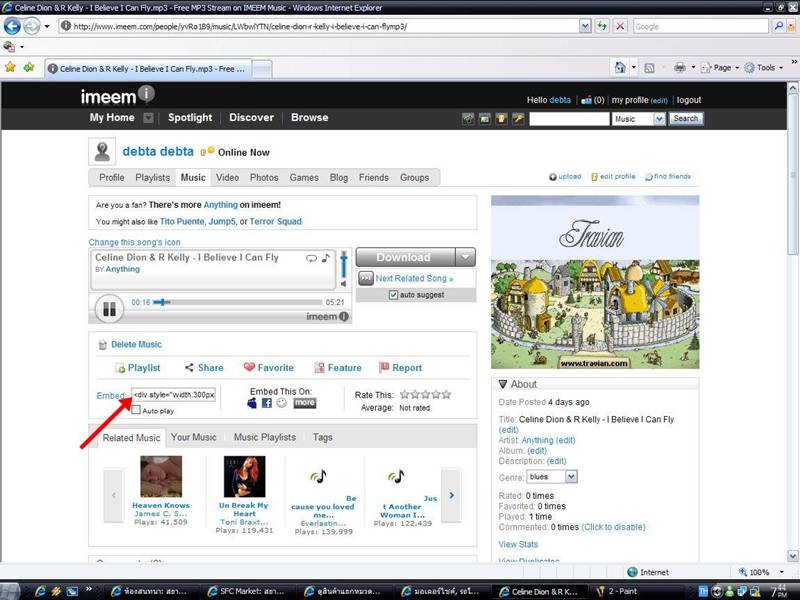Click the imeem site search field

click(569, 119)
